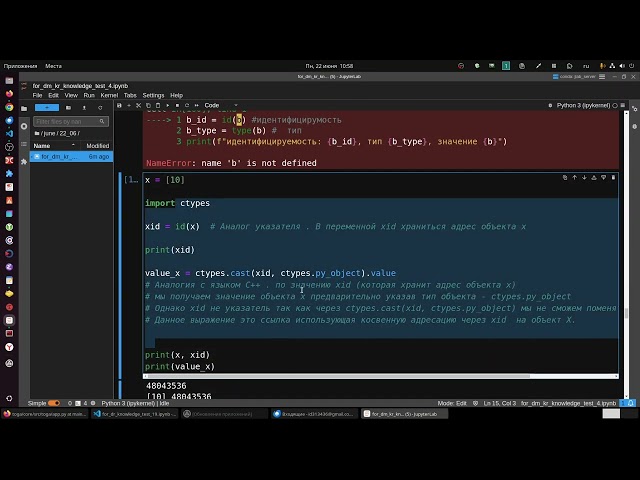
Task: Create a new folder in file browser
Action: click(x=68, y=108)
